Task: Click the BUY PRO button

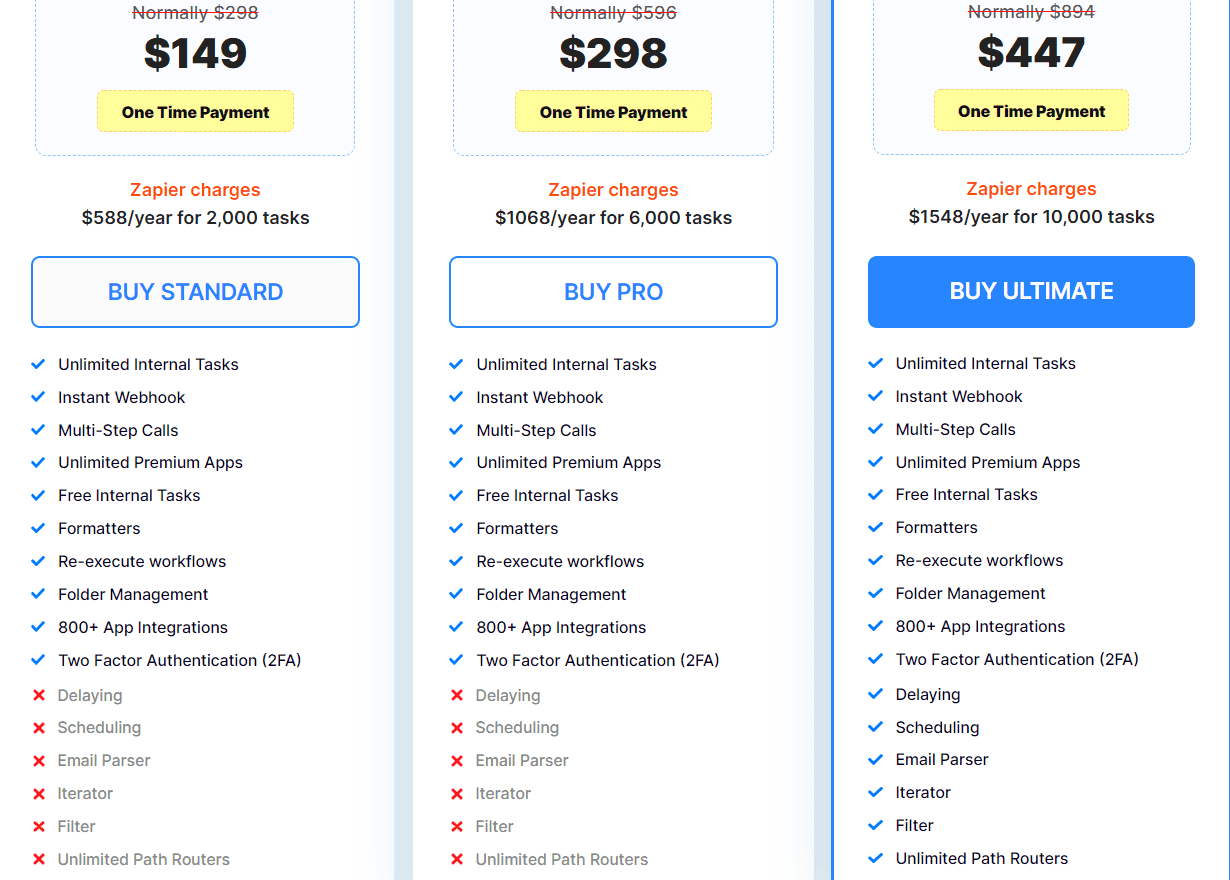Action: 613,292
